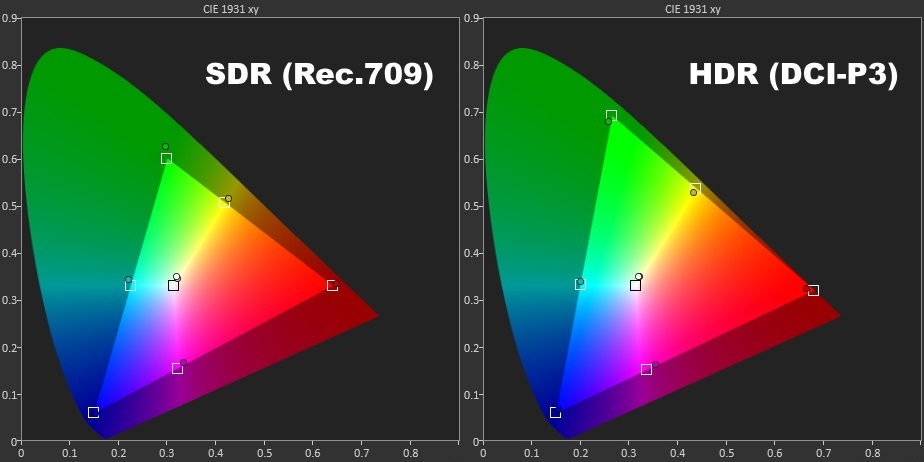Click the 0.3 x-axis label of HDR chart

[629, 453]
